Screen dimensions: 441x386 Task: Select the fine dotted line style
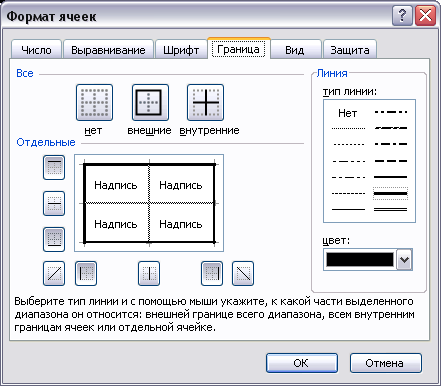click(x=348, y=128)
